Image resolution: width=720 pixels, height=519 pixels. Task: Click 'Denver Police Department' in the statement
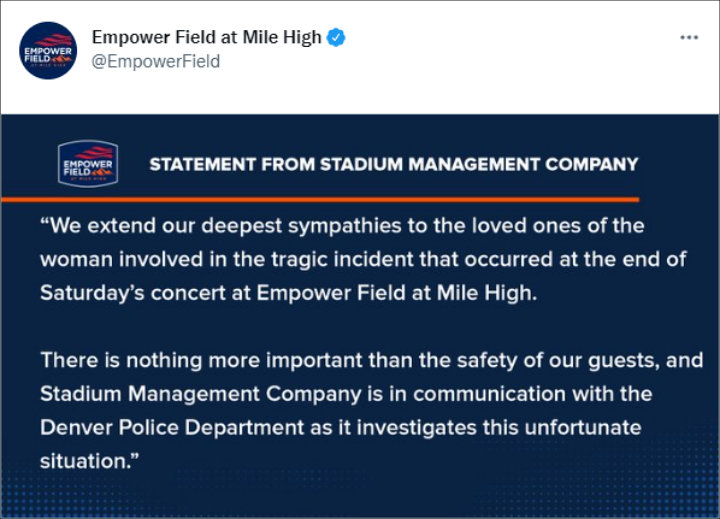[172, 428]
